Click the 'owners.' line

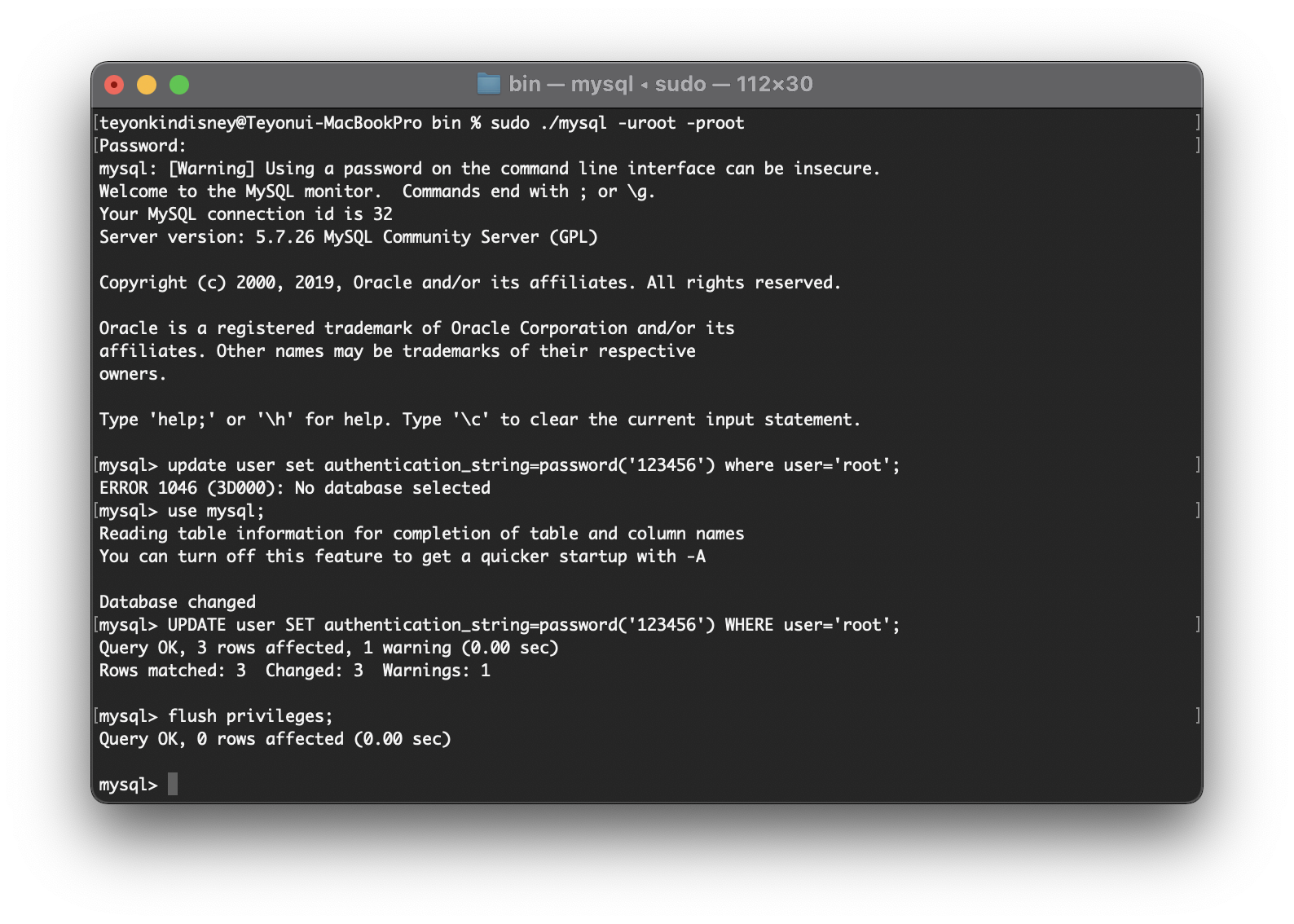(133, 374)
